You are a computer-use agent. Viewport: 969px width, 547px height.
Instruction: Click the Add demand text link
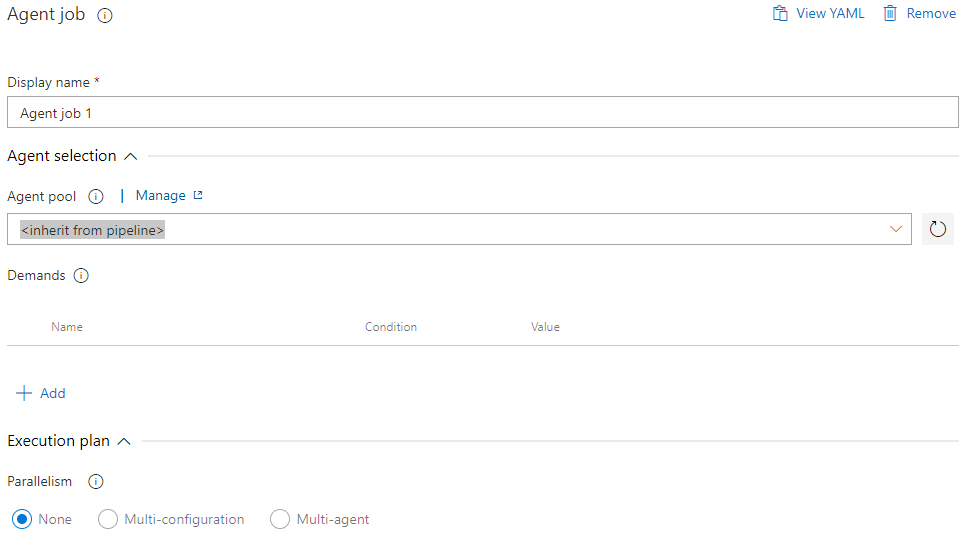tap(53, 394)
